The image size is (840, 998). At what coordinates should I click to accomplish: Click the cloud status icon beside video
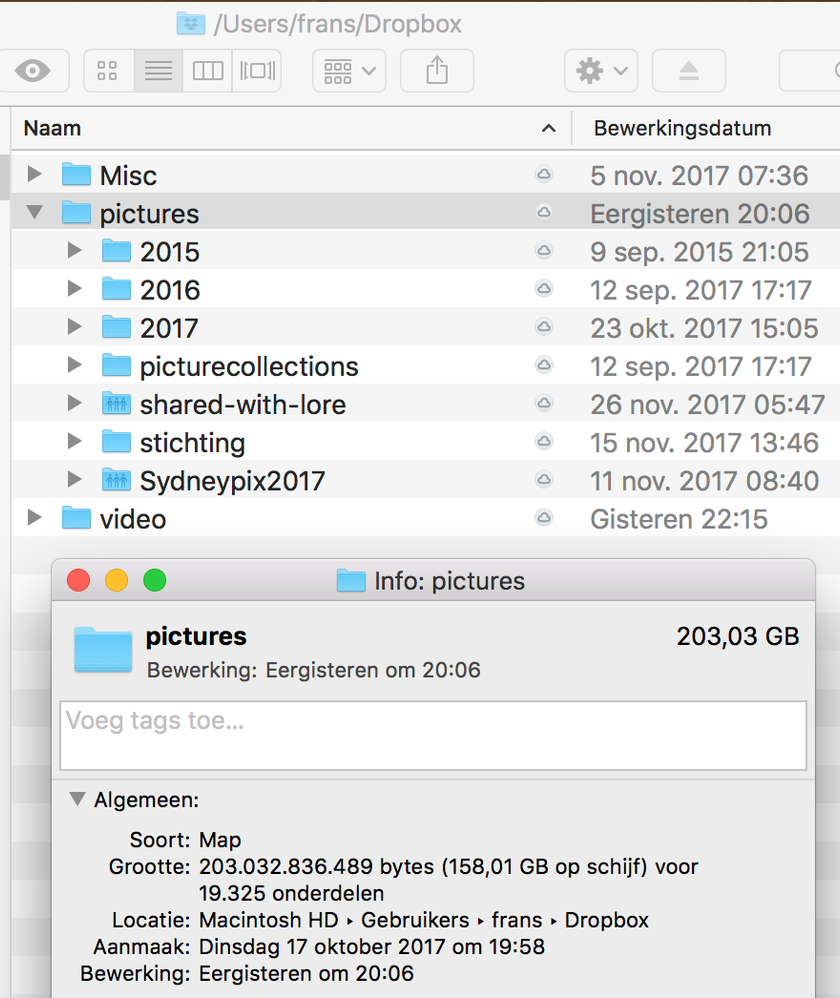544,518
